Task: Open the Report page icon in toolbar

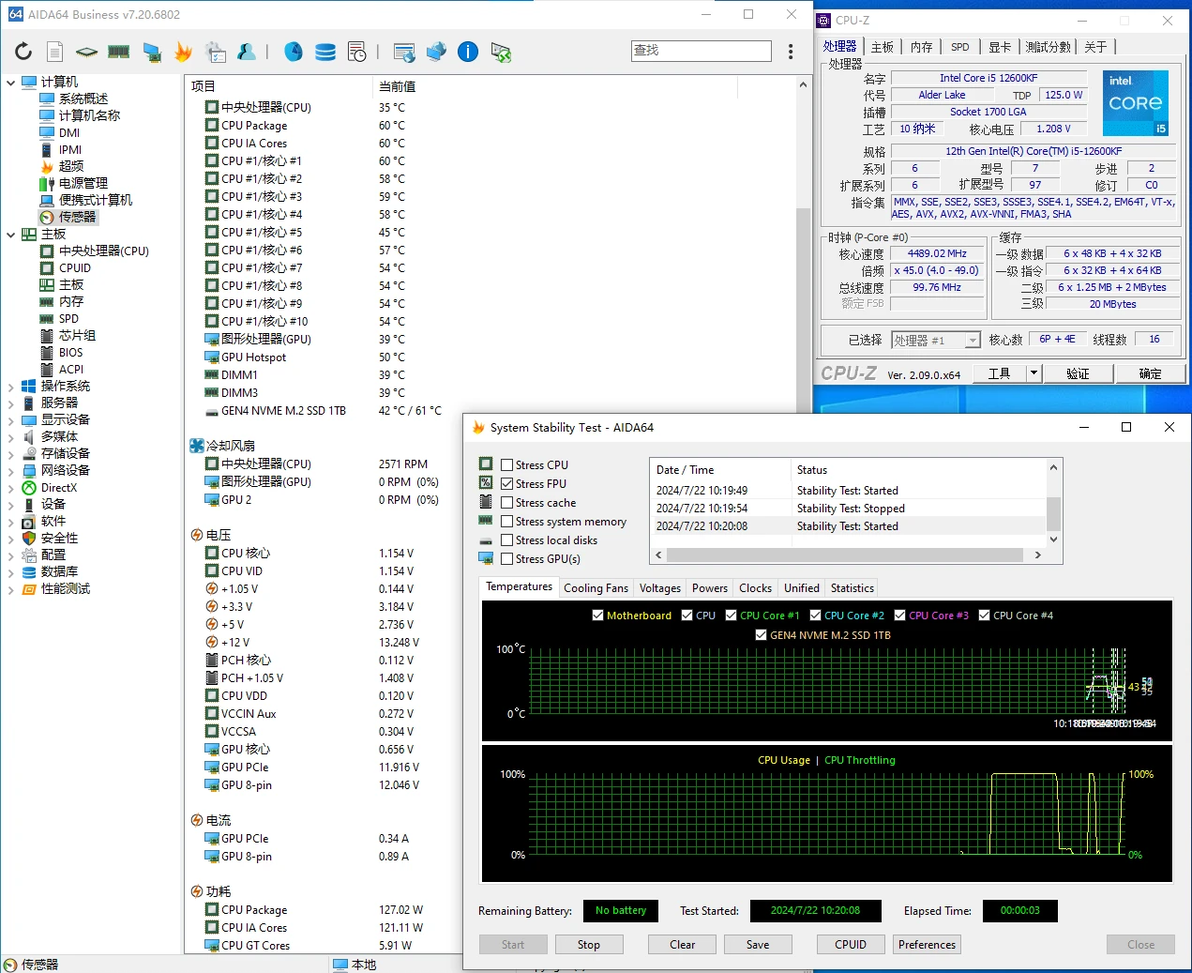Action: [x=55, y=52]
